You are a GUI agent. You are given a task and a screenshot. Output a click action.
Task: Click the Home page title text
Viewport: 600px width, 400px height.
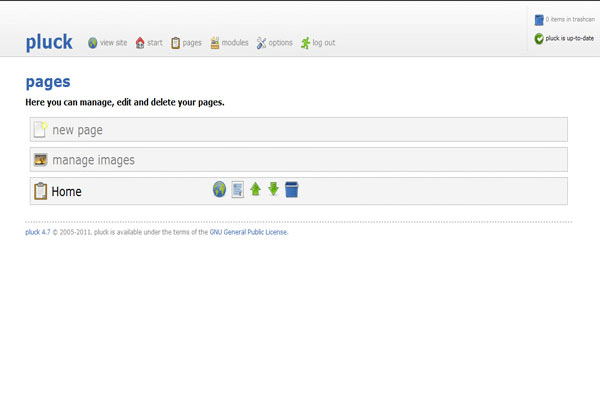(66, 191)
